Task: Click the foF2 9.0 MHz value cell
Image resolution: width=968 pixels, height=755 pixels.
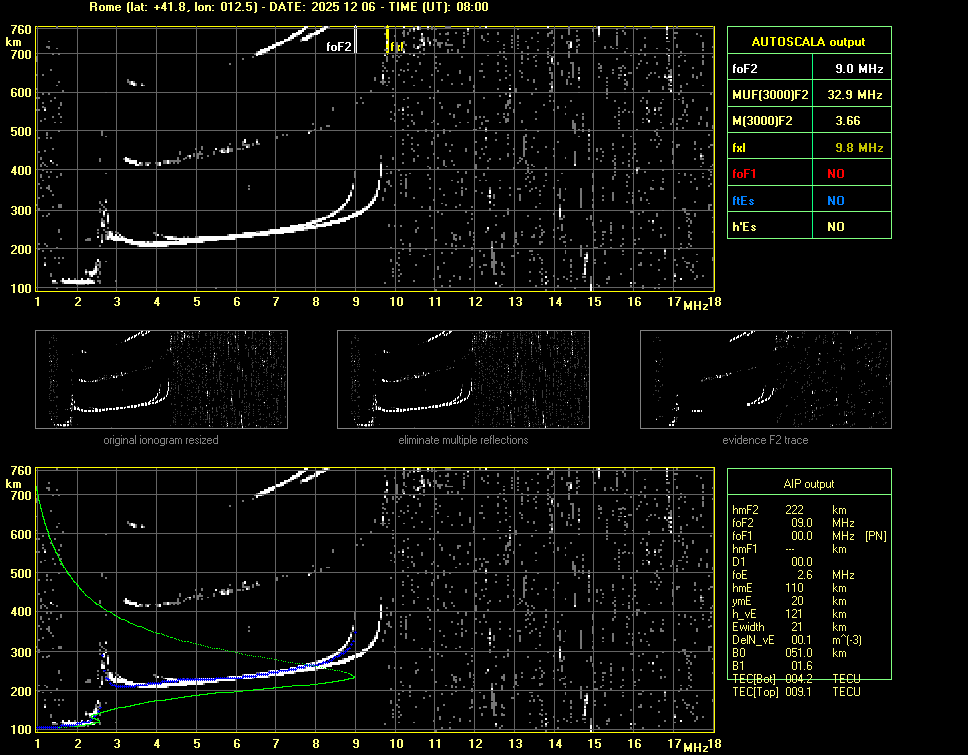Action: (x=859, y=69)
